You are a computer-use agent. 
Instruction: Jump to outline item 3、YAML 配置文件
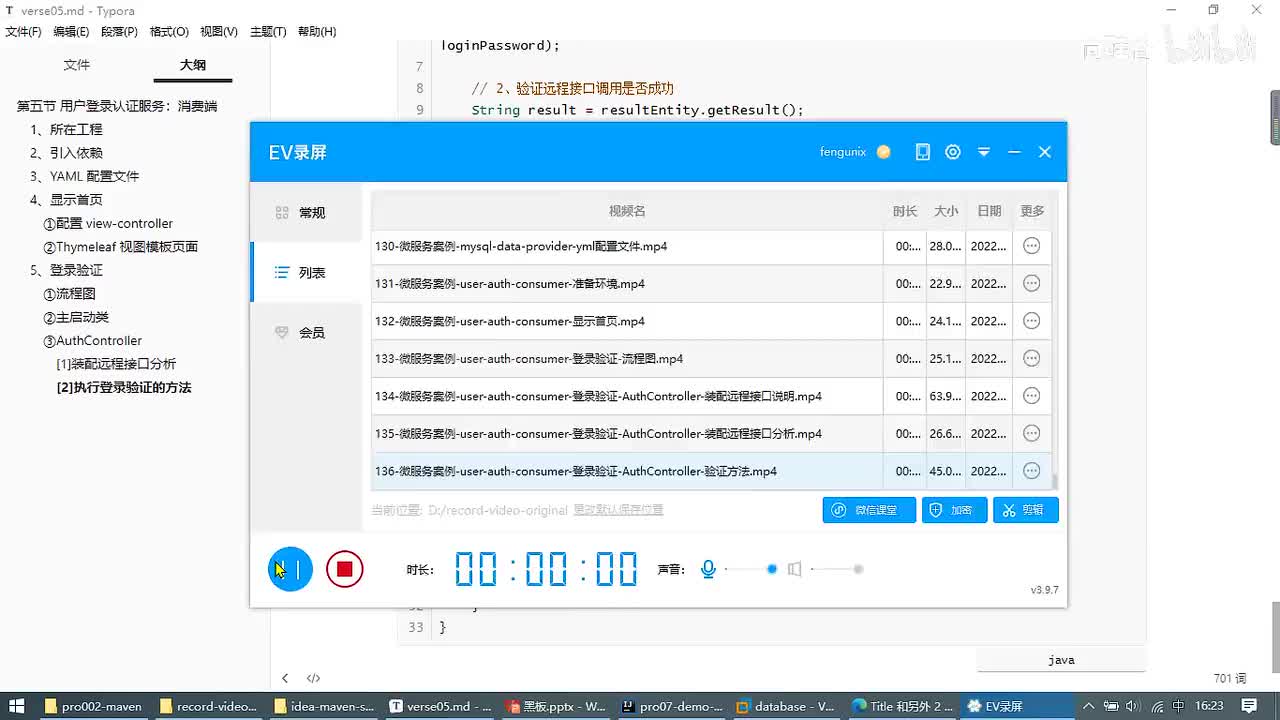click(x=84, y=176)
